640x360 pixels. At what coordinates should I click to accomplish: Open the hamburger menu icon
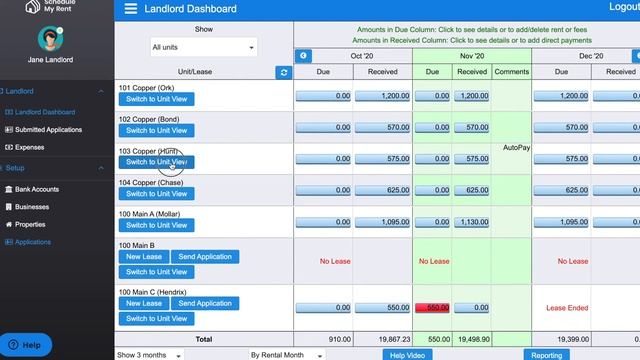click(x=131, y=9)
